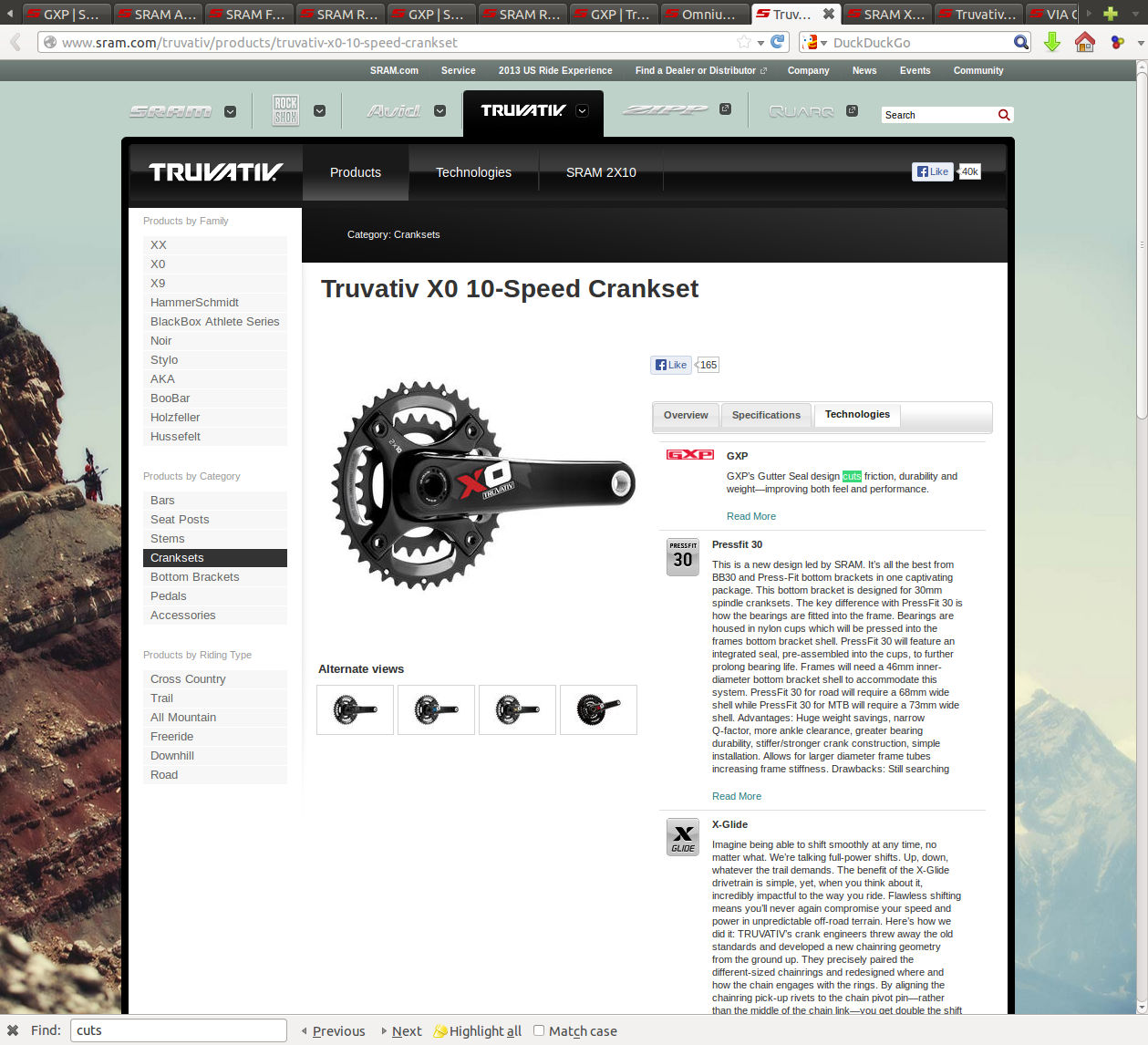The height and width of the screenshot is (1045, 1148).
Task: Open the Technologies nav tab
Action: (x=473, y=172)
